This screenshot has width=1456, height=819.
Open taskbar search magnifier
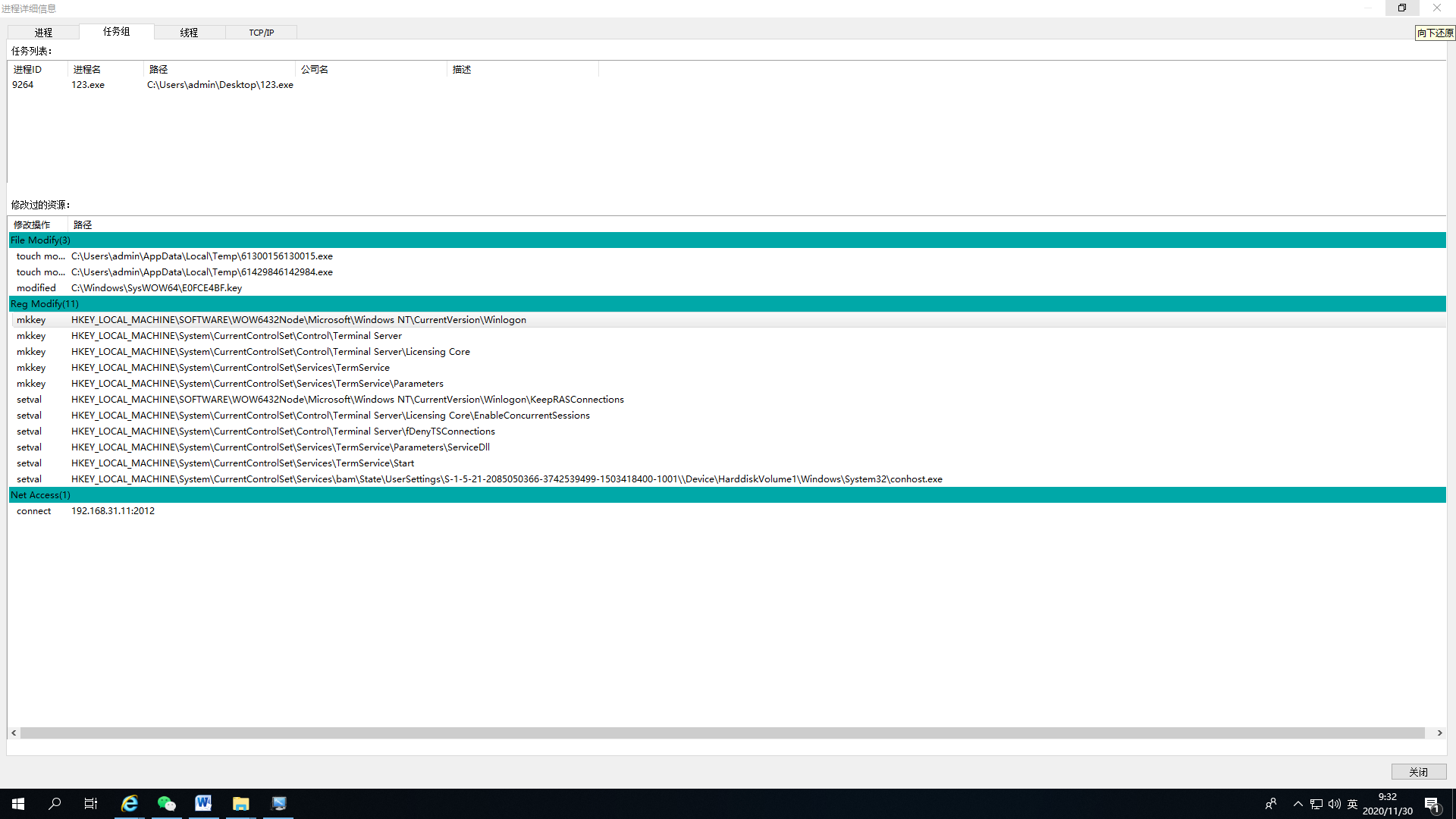[x=55, y=804]
